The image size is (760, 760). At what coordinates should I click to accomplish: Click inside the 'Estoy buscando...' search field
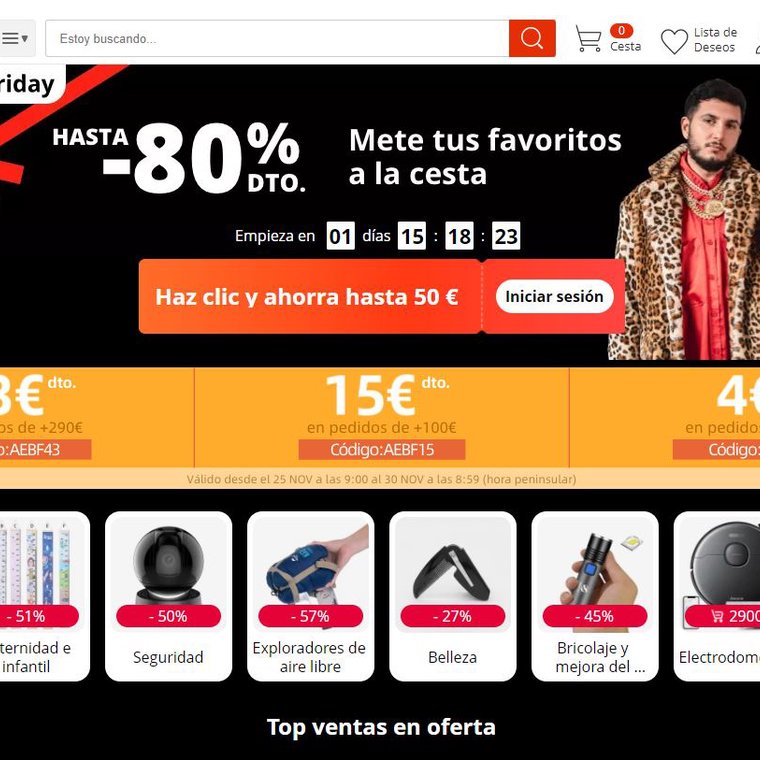pos(277,38)
